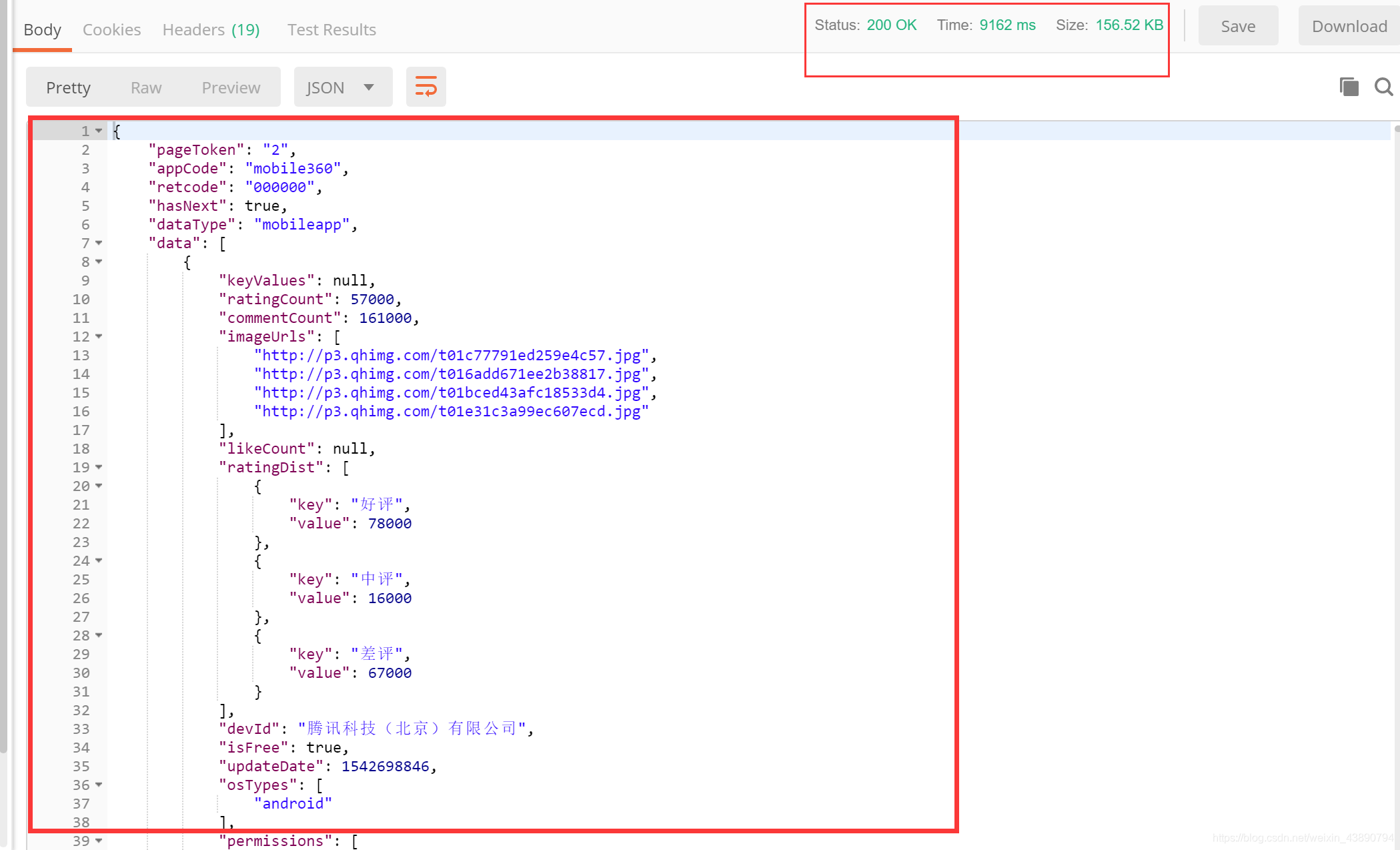Click the devId value 腾讯科技（北京）有限公司
Screen dimensions: 1400x850
pyautogui.click(x=412, y=729)
